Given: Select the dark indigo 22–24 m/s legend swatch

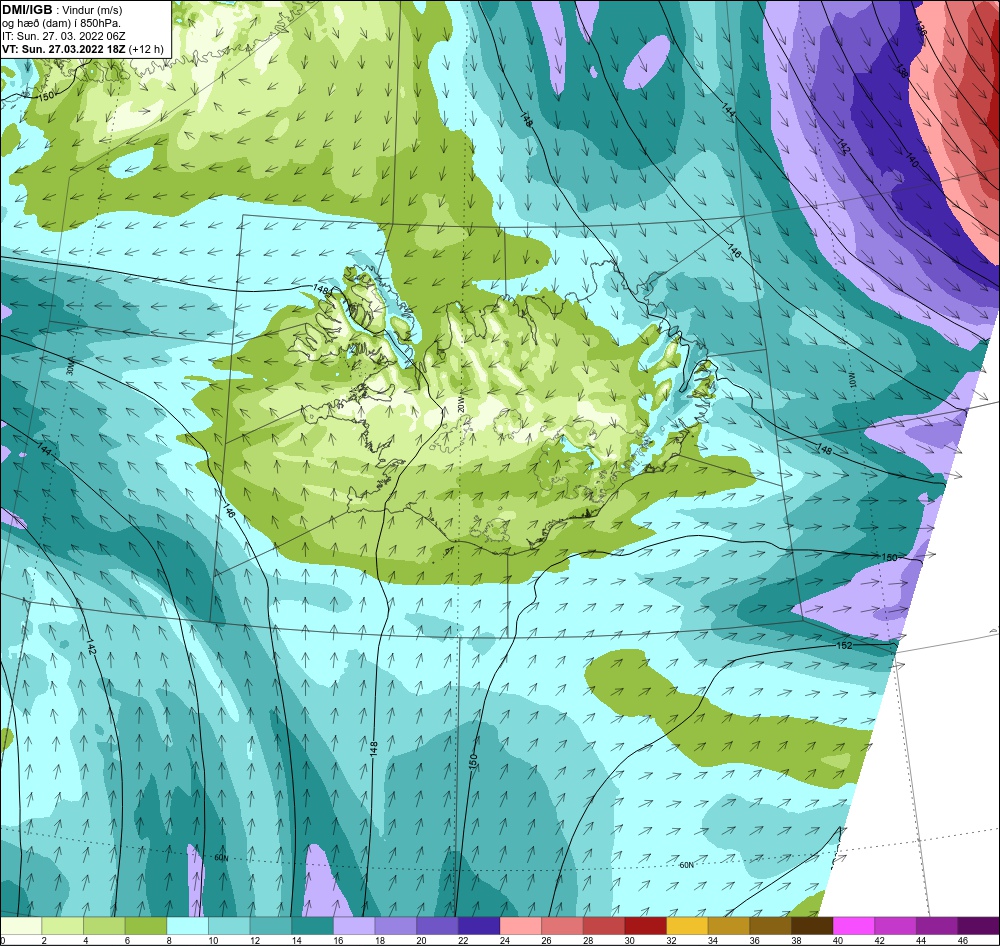Looking at the screenshot, I should 479,926.
